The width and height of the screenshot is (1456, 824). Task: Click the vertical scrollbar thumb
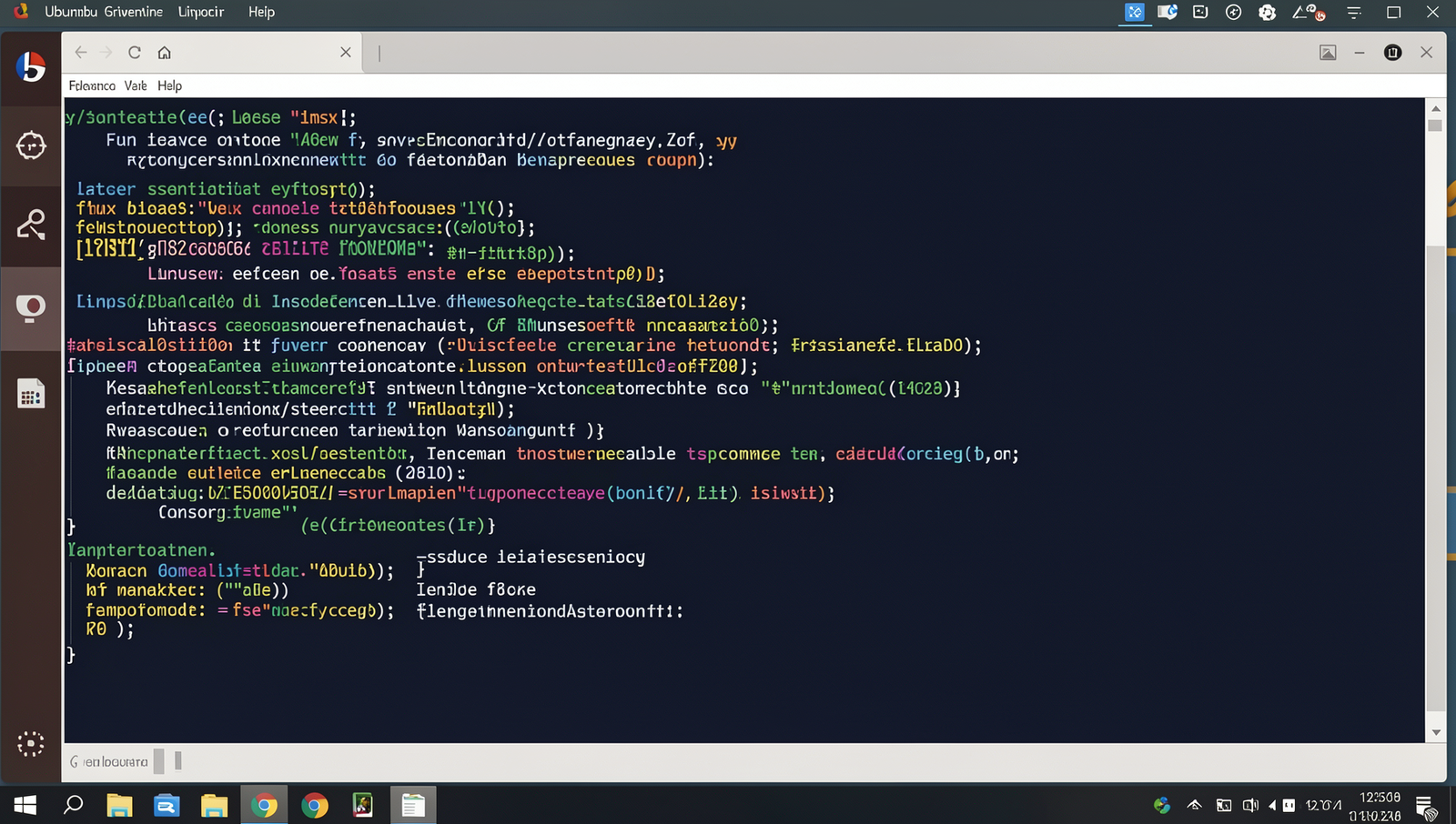click(x=1435, y=477)
